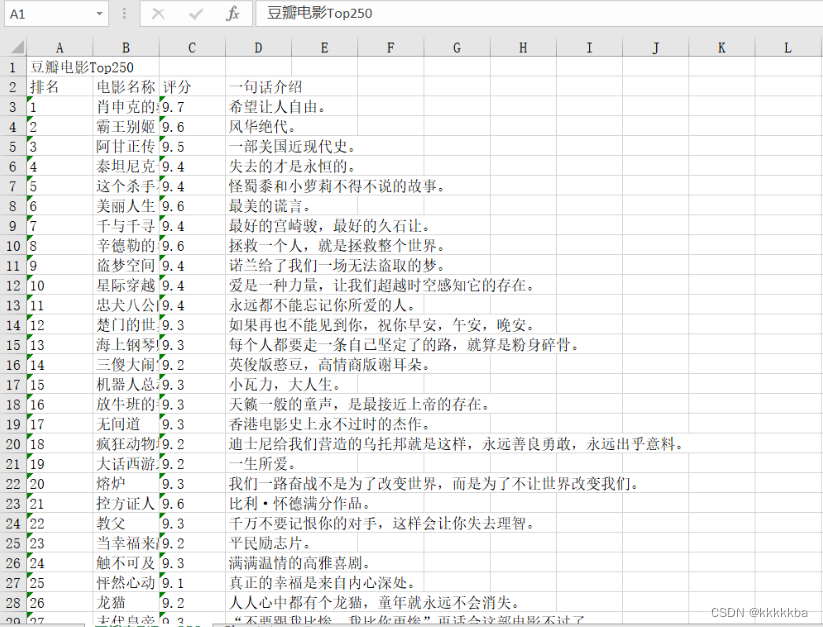Viewport: 823px width, 627px height.
Task: Click the 排名 header cell
Action: click(60, 87)
